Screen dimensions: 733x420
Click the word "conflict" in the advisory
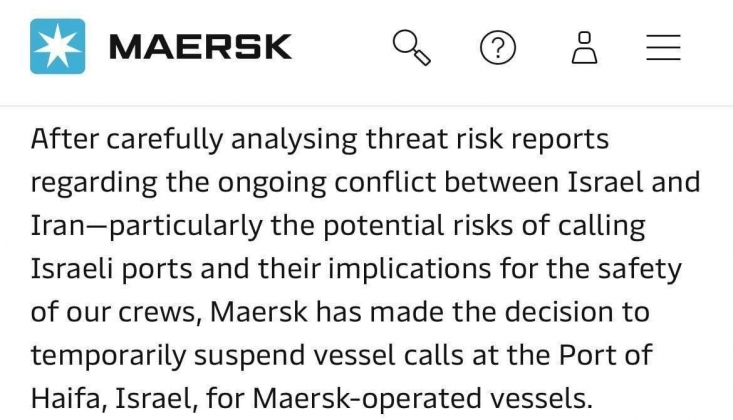(x=385, y=182)
